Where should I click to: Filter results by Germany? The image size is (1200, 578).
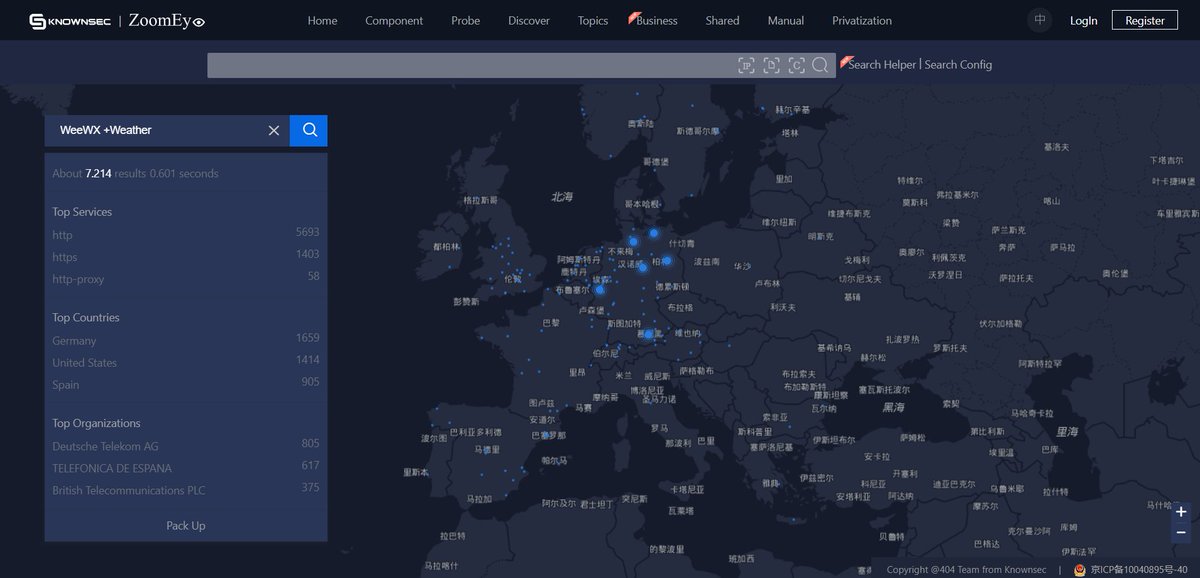click(x=74, y=341)
